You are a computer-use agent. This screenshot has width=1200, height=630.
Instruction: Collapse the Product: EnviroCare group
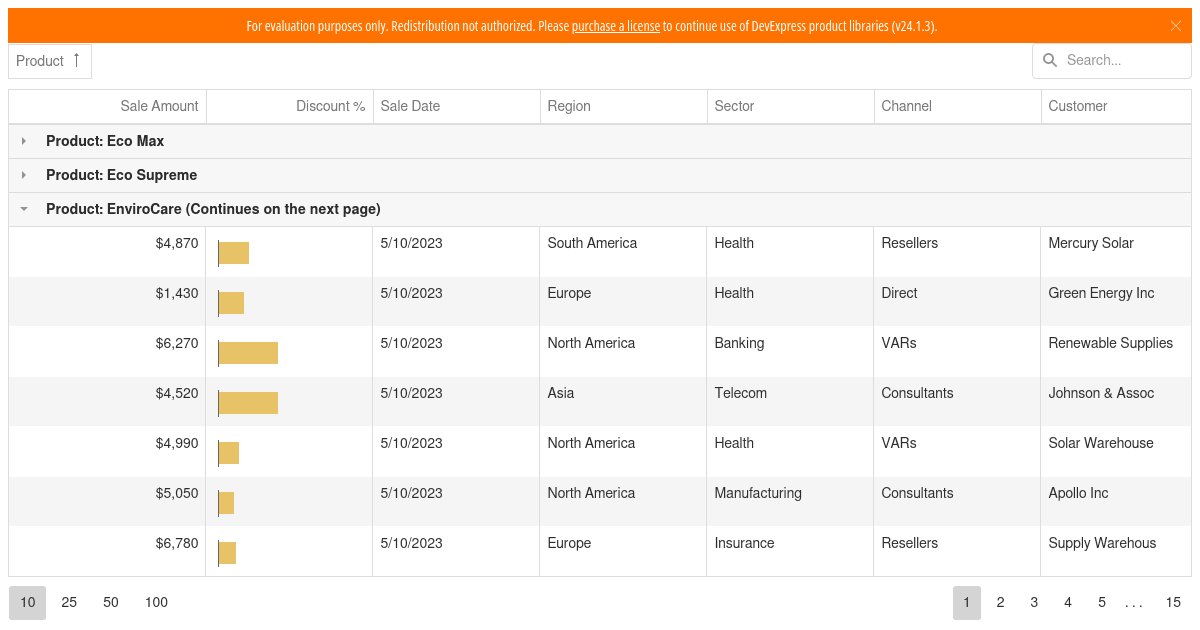click(x=24, y=209)
